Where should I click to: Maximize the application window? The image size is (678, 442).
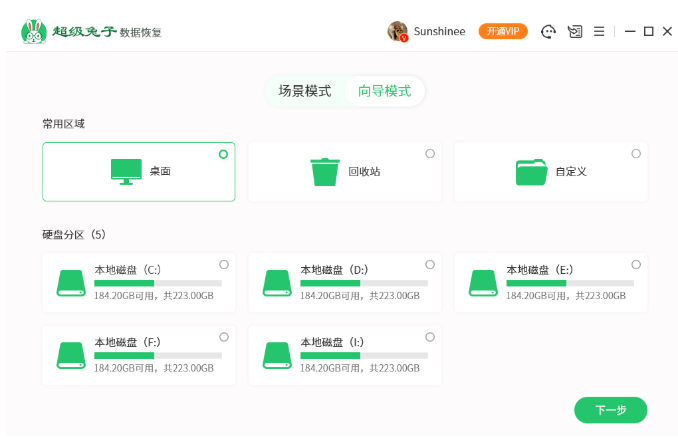point(649,32)
